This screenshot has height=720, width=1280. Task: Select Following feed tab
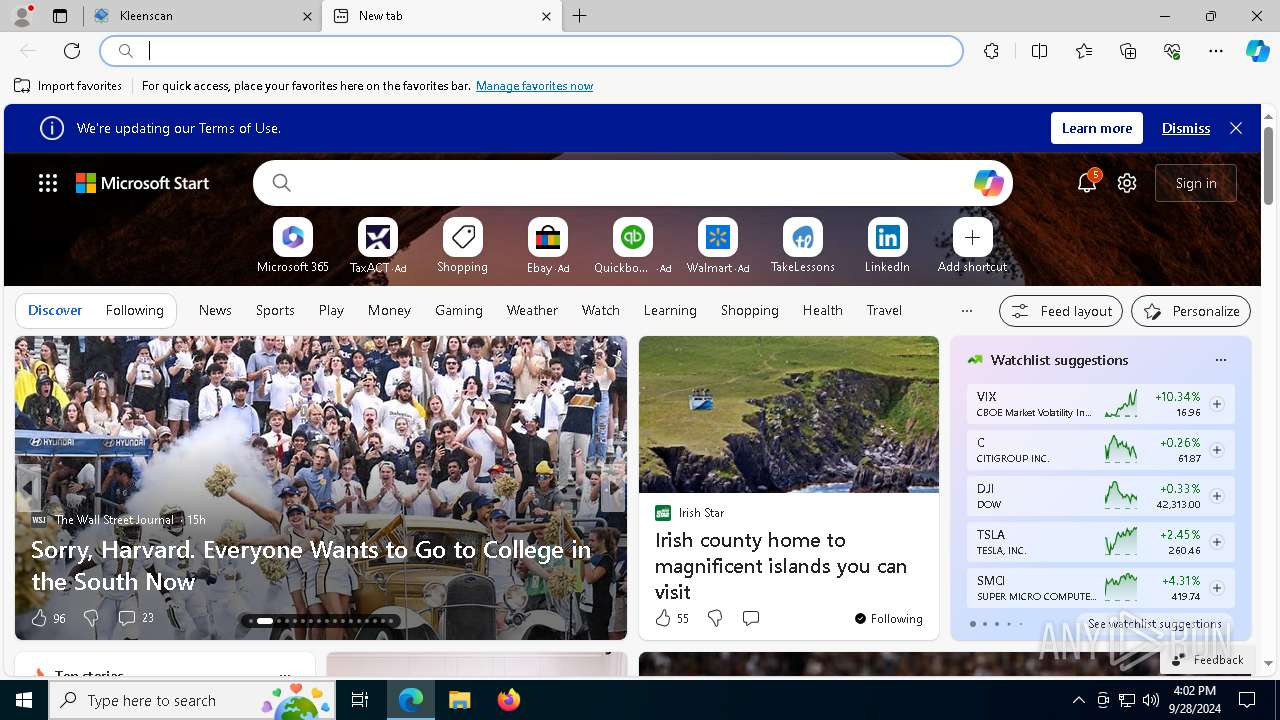pyautogui.click(x=134, y=310)
